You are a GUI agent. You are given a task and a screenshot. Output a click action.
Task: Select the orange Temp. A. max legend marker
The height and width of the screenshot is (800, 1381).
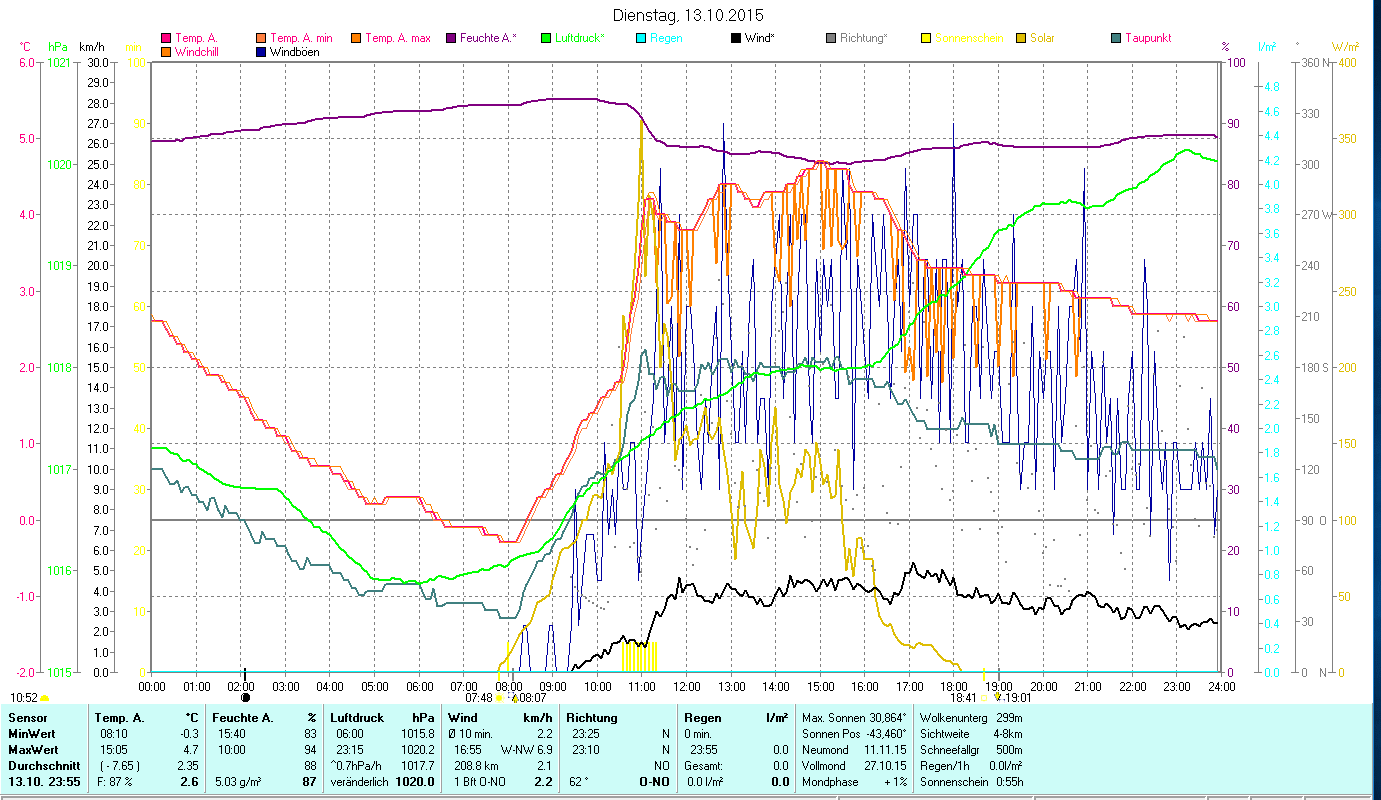click(x=355, y=39)
